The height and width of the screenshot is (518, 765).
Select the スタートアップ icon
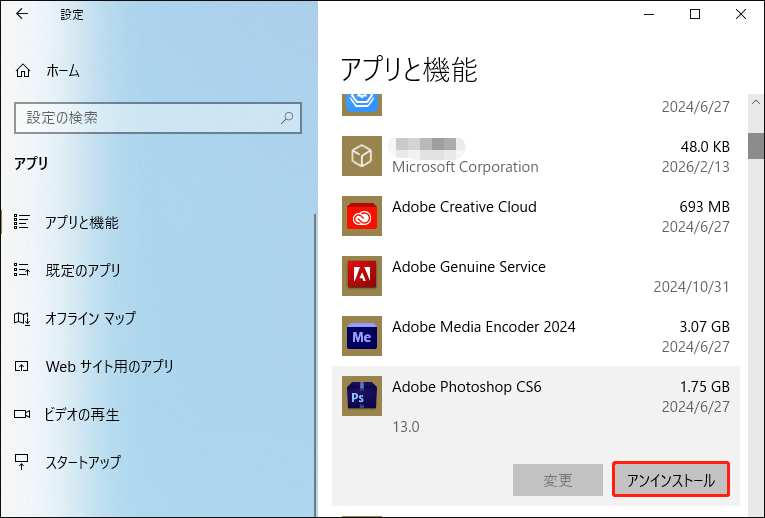point(21,461)
